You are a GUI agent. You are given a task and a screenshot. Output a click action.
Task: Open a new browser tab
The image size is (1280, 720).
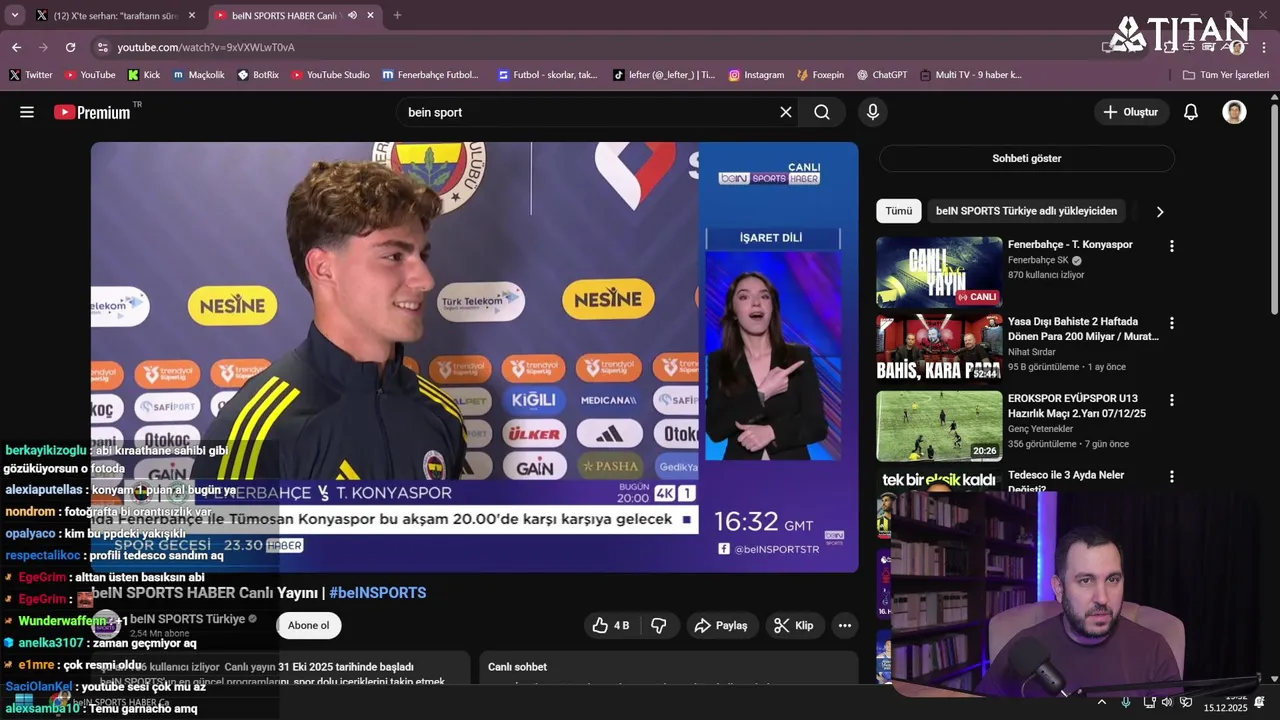[x=397, y=15]
